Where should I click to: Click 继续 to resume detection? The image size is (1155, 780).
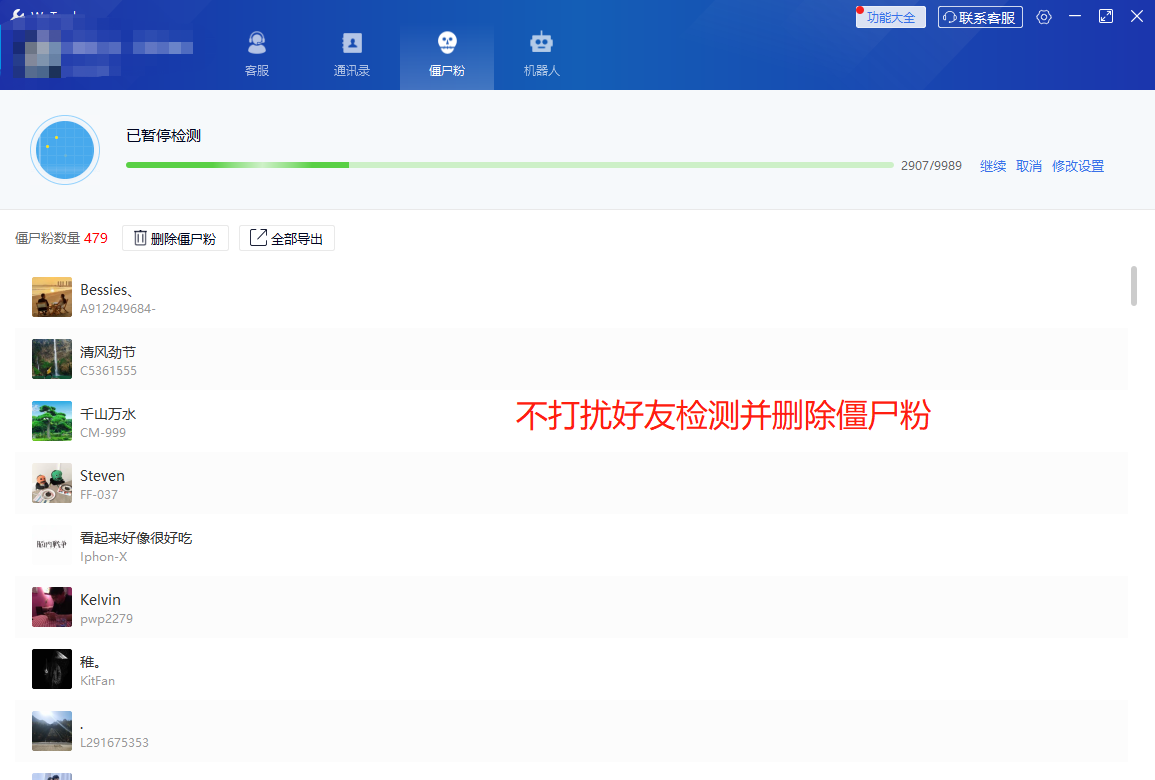click(993, 166)
